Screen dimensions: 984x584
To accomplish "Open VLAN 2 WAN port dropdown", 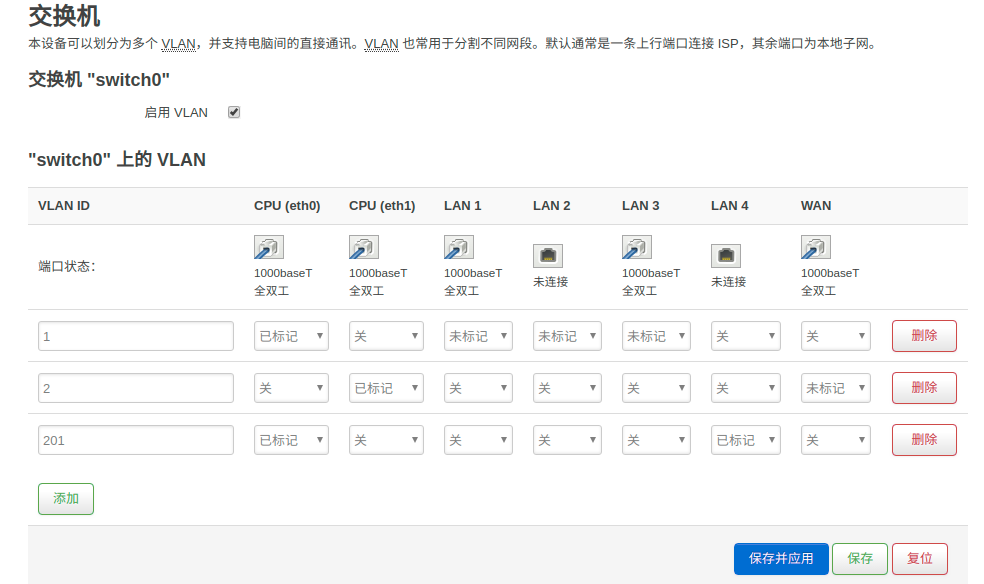I will pyautogui.click(x=836, y=388).
